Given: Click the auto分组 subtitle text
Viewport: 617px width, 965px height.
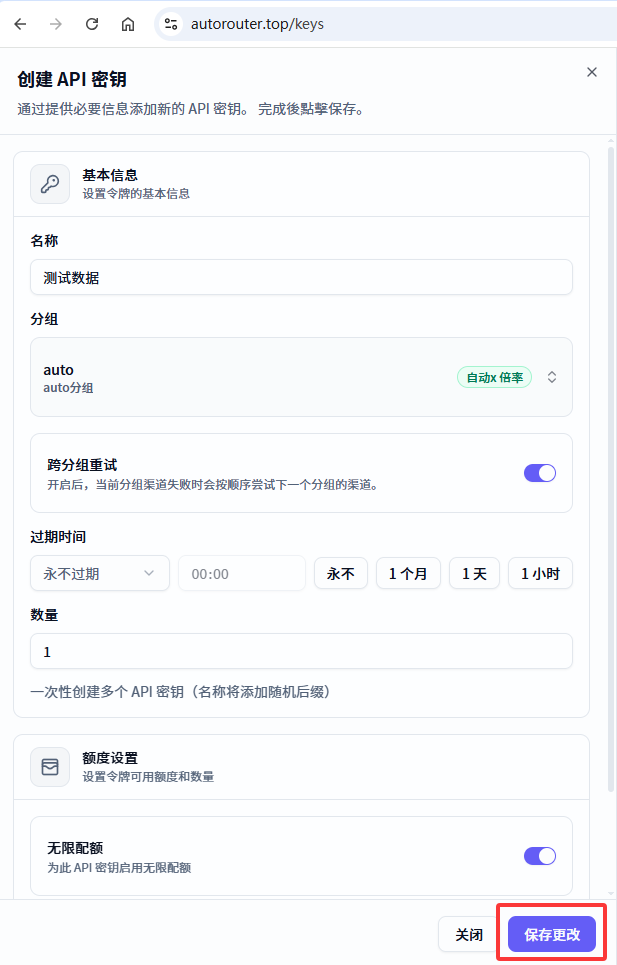Looking at the screenshot, I should coord(68,388).
